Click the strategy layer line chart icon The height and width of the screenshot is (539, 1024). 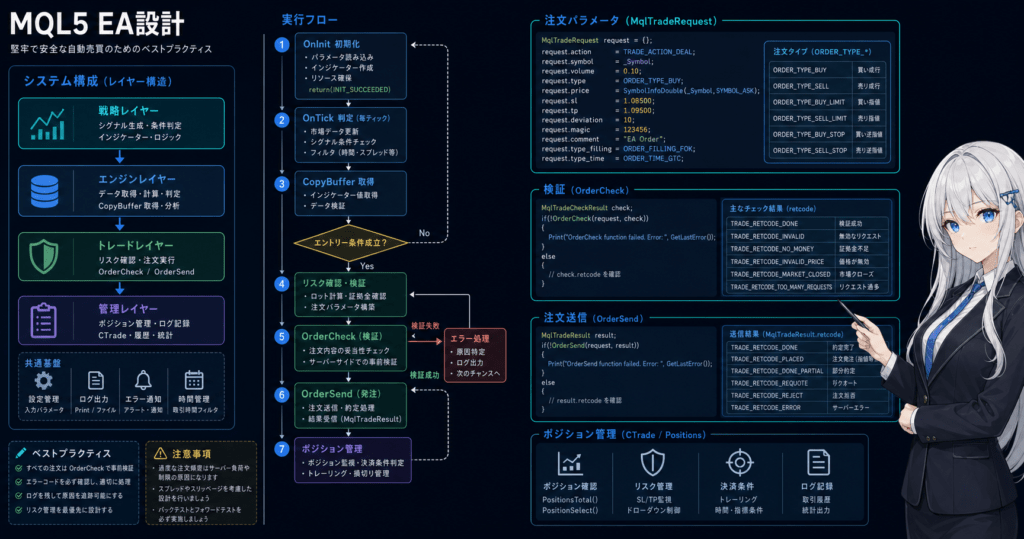[48, 124]
